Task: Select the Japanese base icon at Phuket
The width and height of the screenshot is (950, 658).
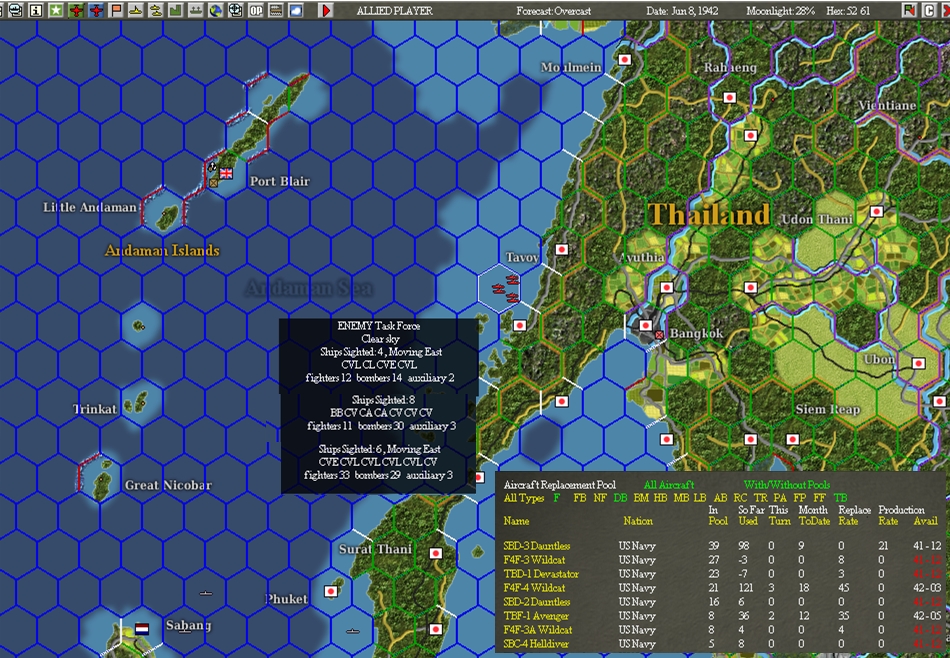Action: (330, 591)
